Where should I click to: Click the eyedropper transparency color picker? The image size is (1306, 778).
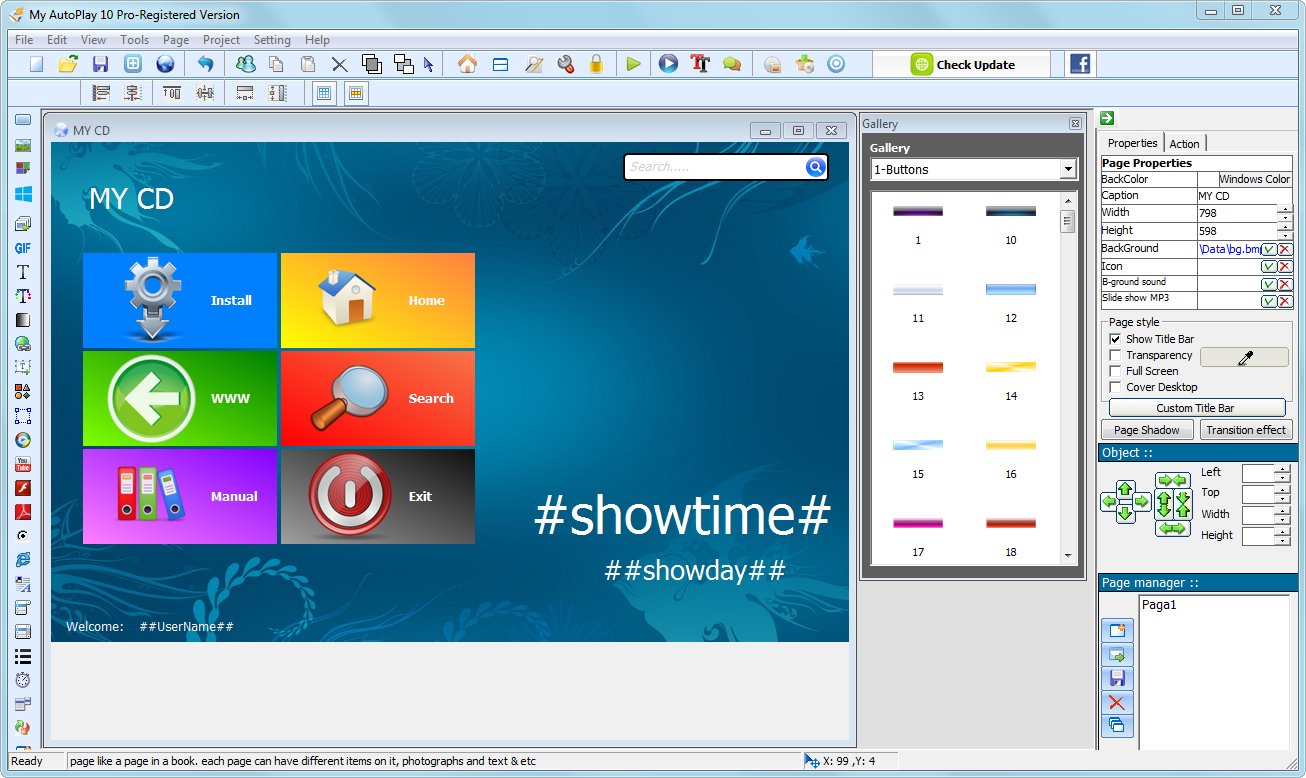(1244, 357)
